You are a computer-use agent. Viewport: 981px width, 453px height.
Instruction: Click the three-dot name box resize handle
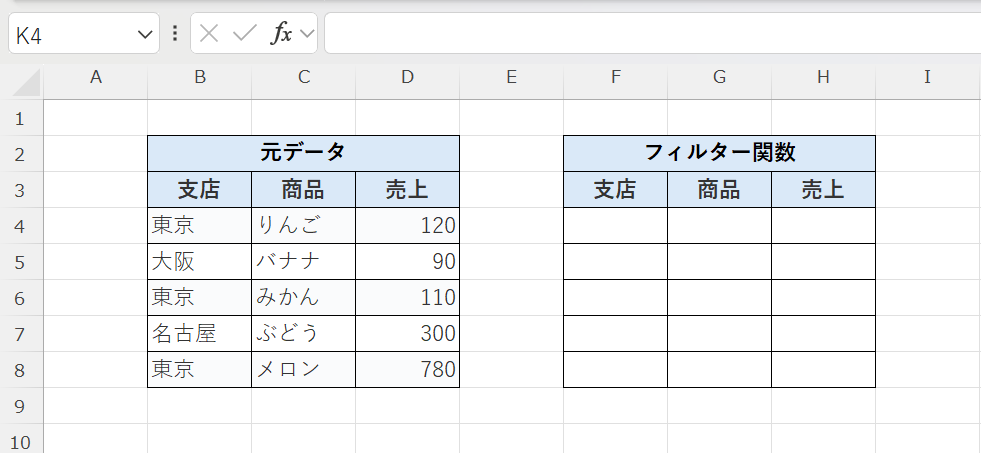(175, 33)
